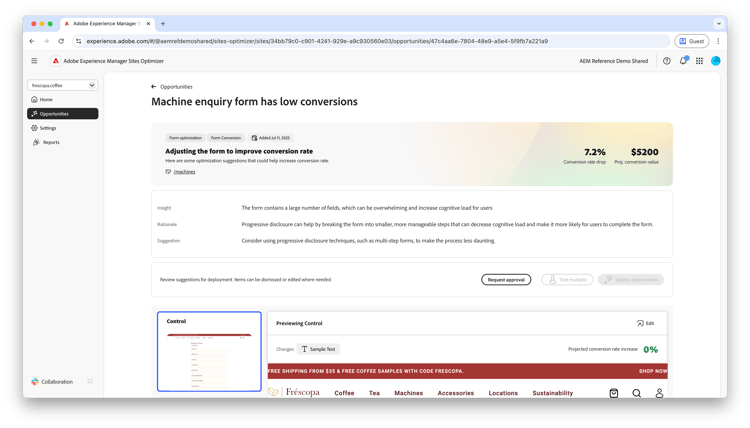Viewport: 750px width, 428px height.
Task: Click SHOP NOW in the red banner
Action: point(653,371)
